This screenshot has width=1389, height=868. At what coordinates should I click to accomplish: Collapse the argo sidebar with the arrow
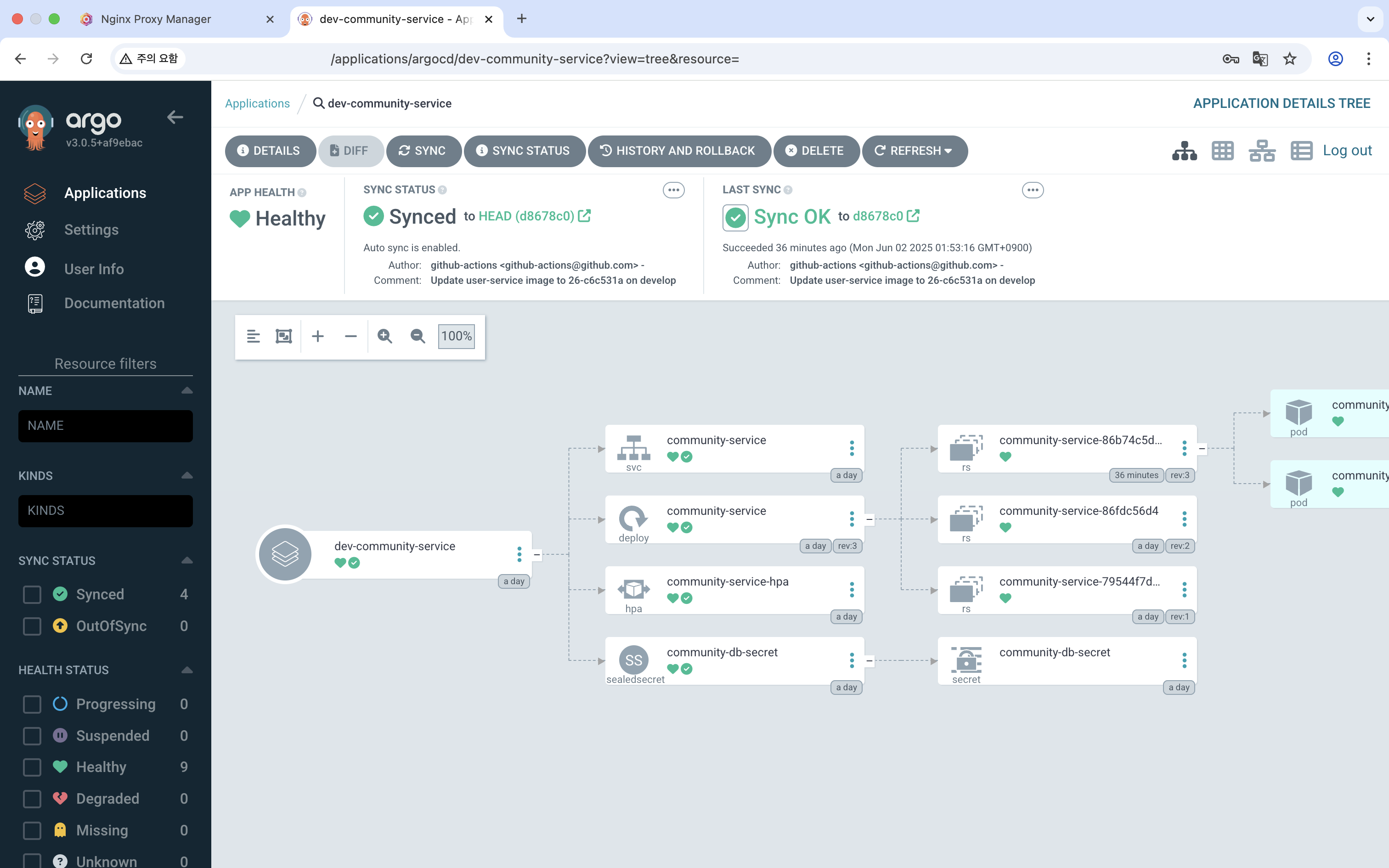point(175,118)
